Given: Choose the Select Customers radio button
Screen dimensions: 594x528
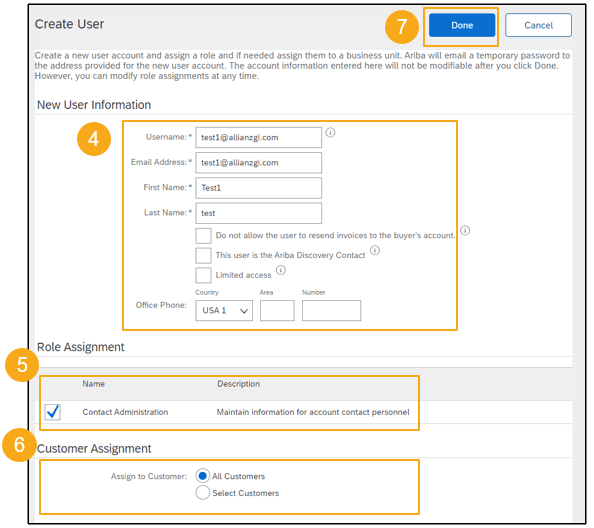Looking at the screenshot, I should tap(203, 493).
